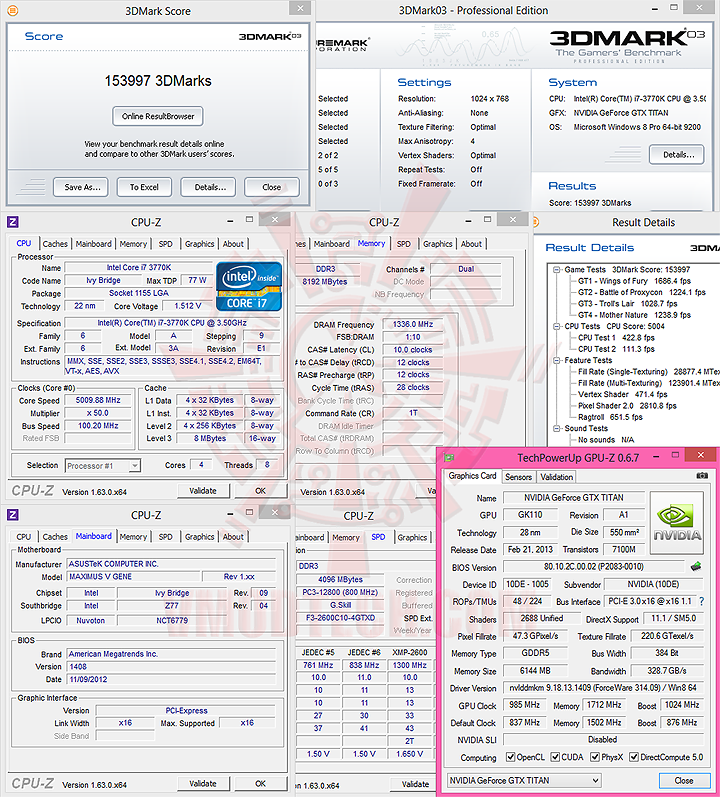Click Validate in top CPU-Z CPU window
The width and height of the screenshot is (720, 797).
click(x=203, y=491)
